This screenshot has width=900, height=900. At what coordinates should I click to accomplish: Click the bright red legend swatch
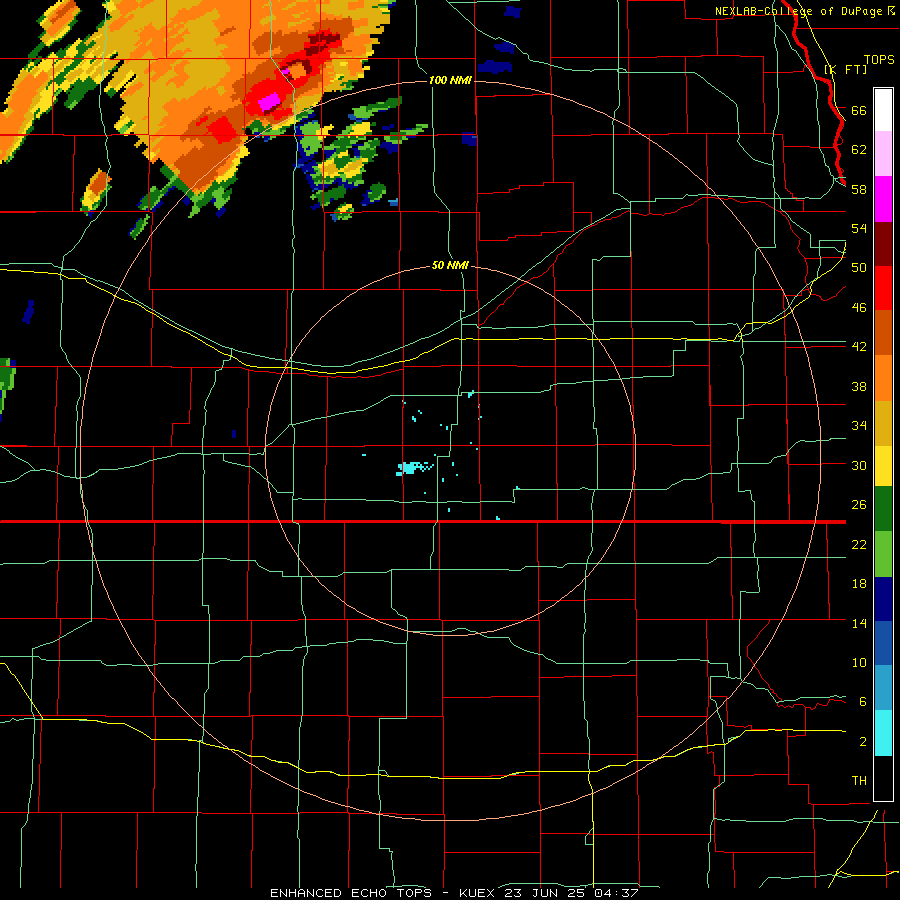pos(883,288)
